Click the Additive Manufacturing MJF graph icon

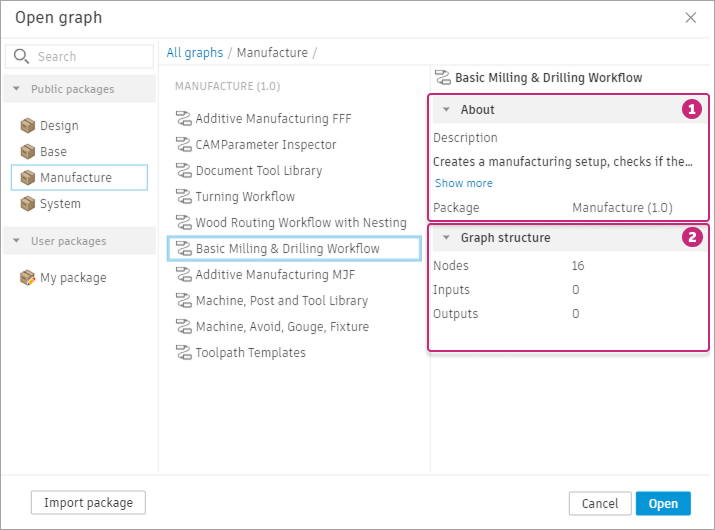click(x=184, y=275)
